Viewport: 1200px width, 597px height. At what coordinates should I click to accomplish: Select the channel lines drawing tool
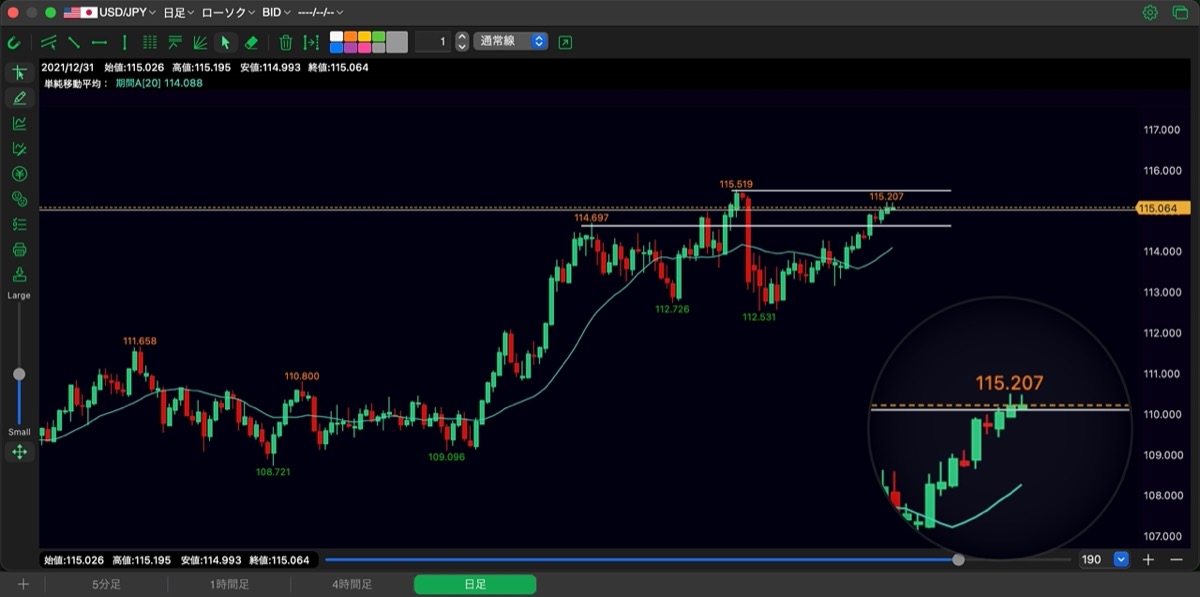pos(48,42)
